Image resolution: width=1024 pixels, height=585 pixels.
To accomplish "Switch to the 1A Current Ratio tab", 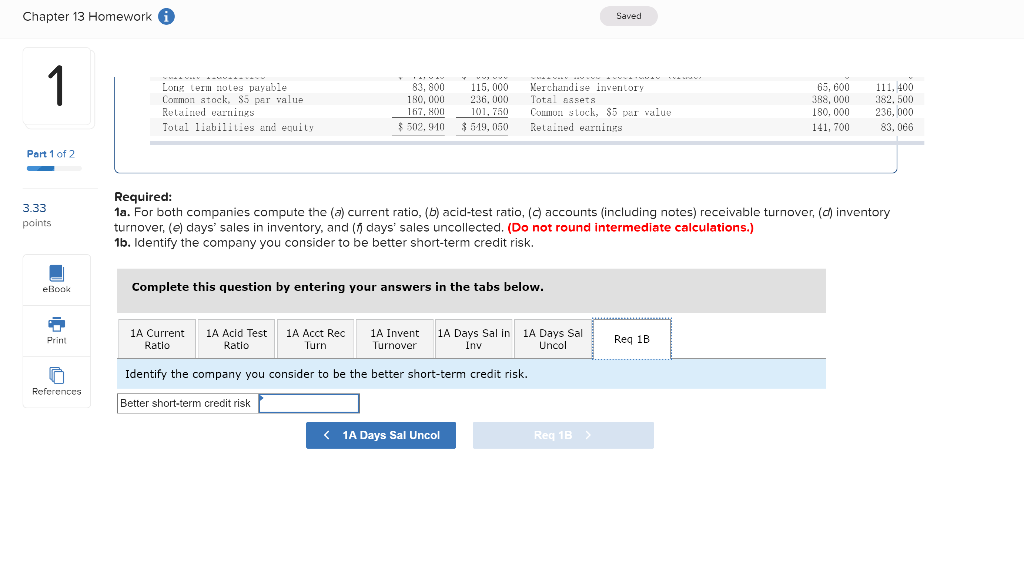I will [157, 339].
